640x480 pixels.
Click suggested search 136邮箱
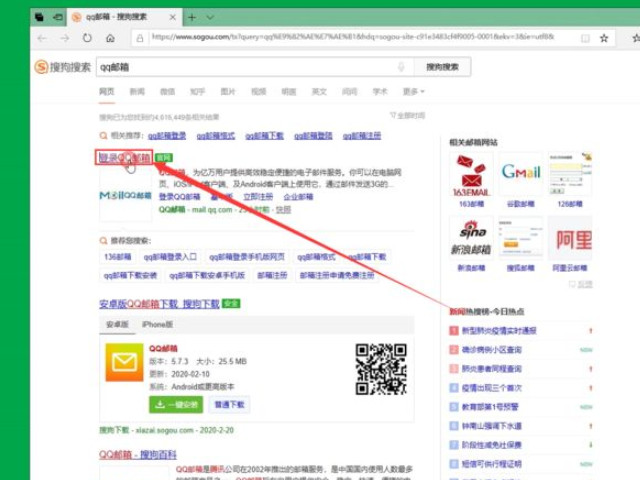click(x=118, y=257)
